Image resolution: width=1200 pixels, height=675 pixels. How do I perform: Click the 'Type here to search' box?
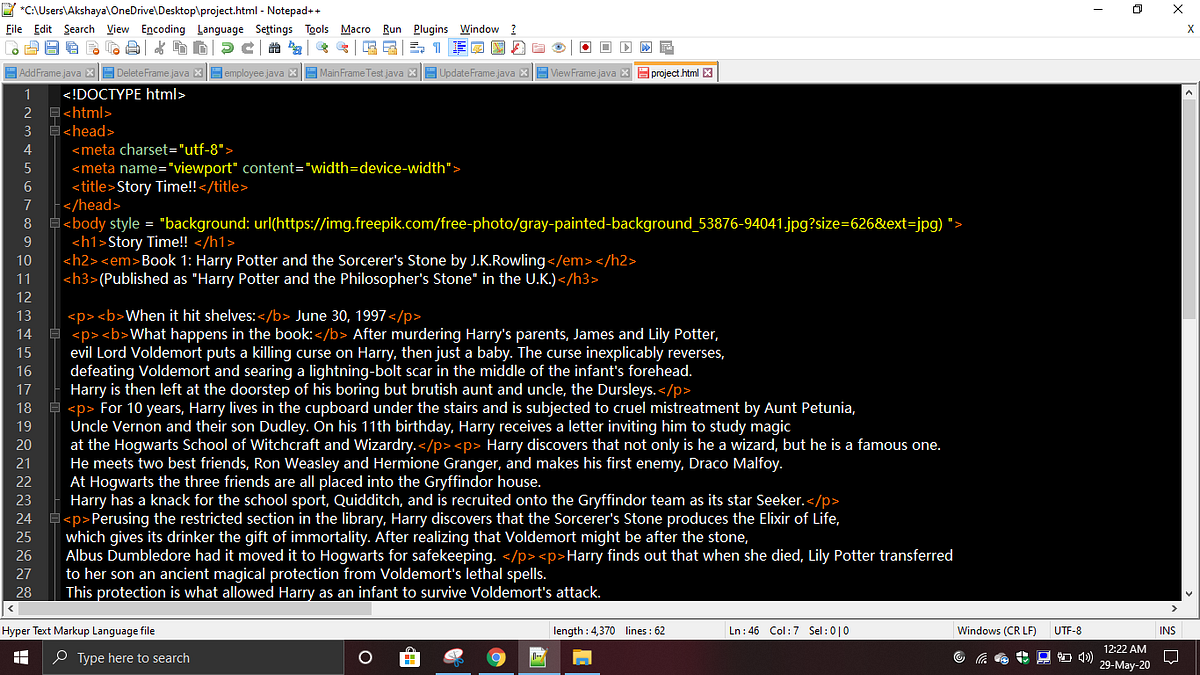[191, 657]
